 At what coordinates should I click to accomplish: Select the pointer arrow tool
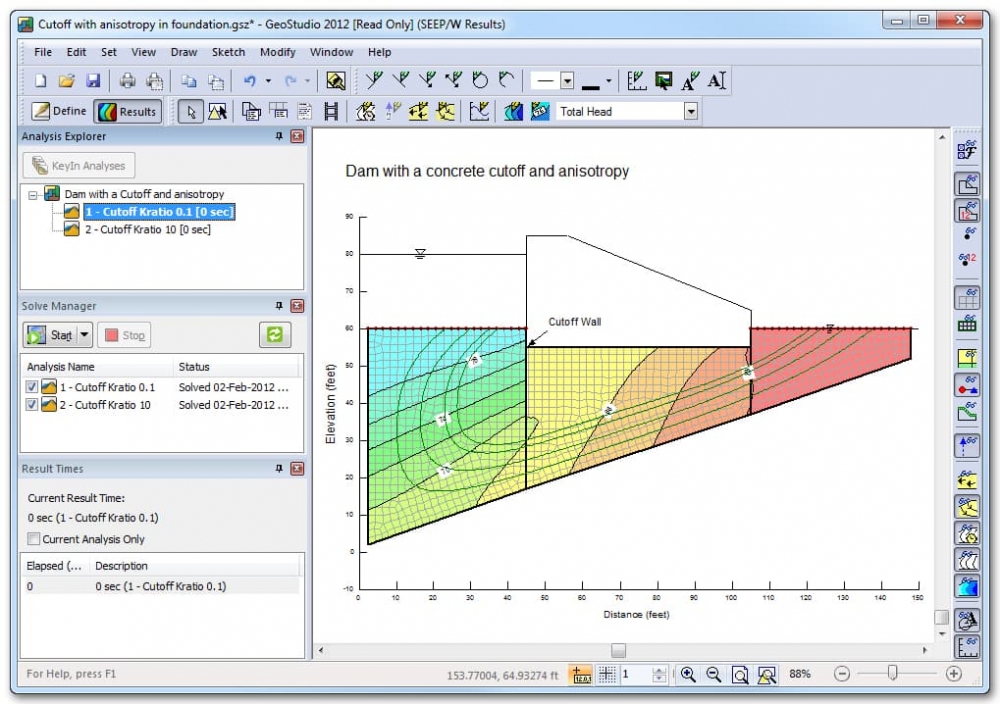pos(191,112)
